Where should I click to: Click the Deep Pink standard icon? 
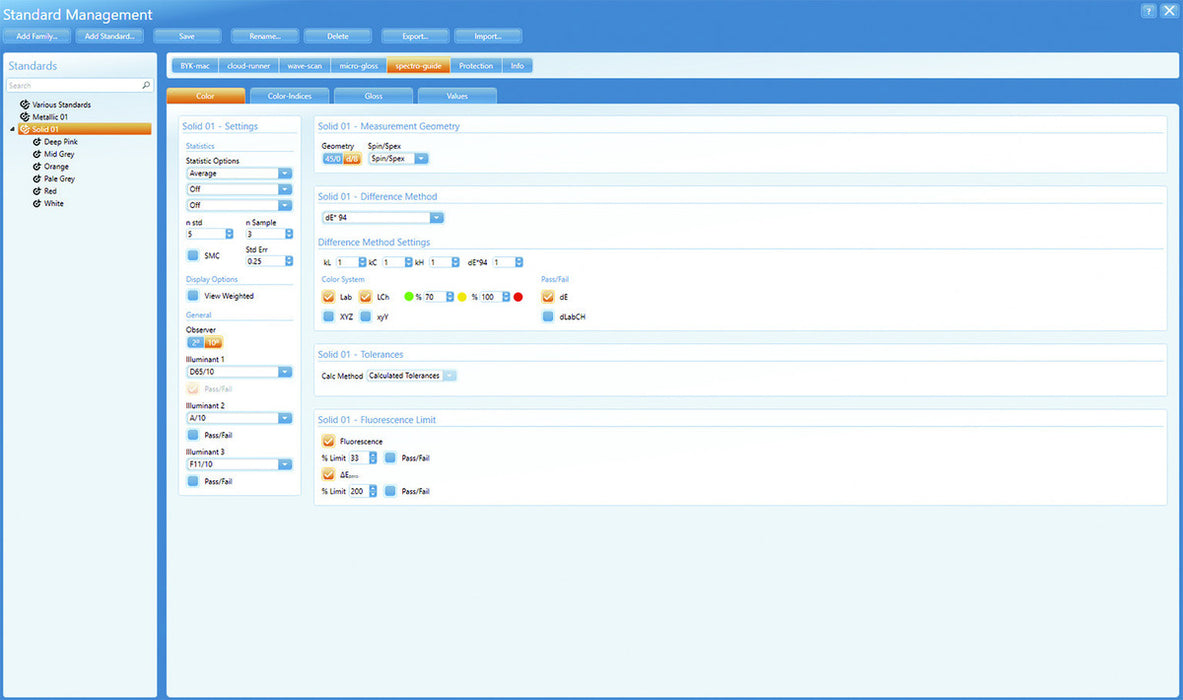coord(37,142)
